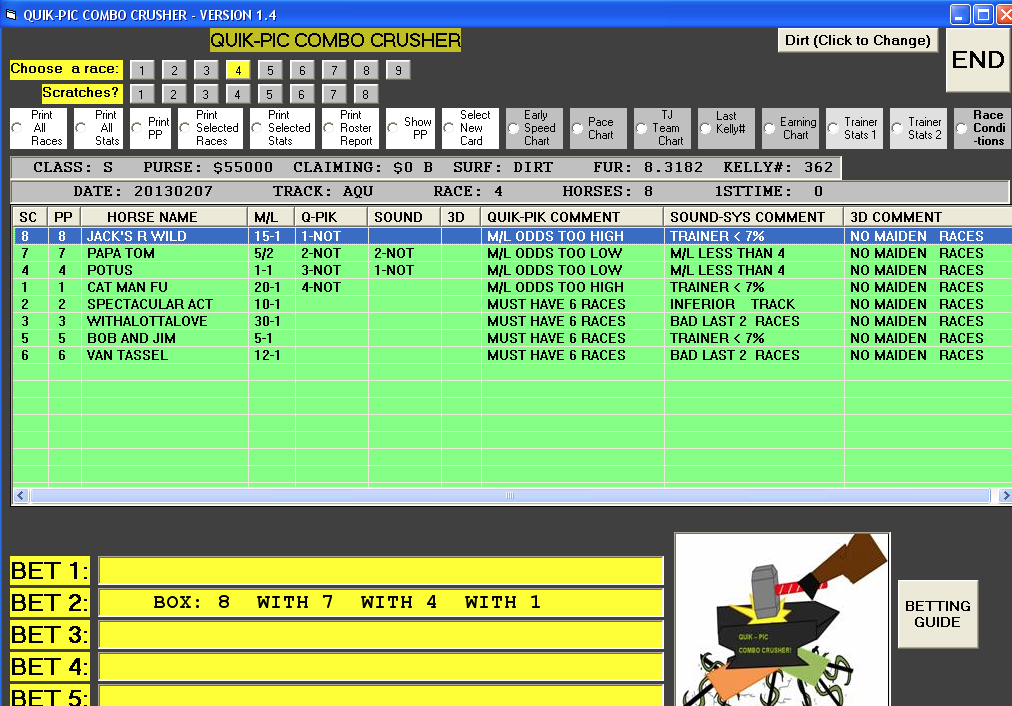This screenshot has height=706, width=1012.
Task: Click the M/L column header
Action: coord(270,217)
